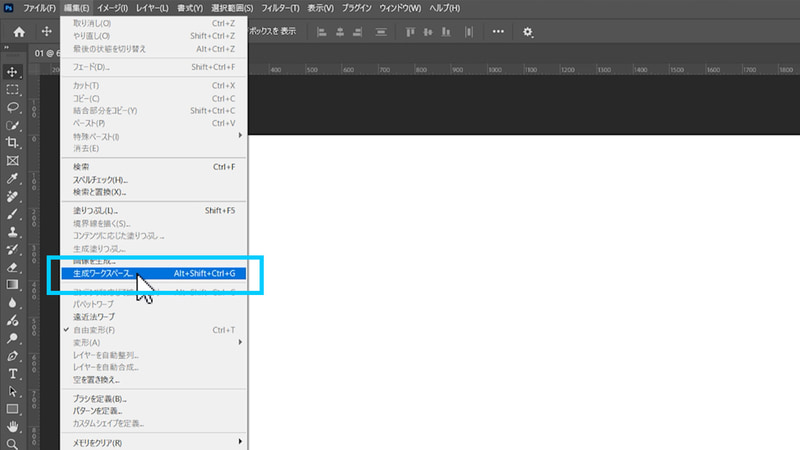Select the Clone Stamp tool

[x=12, y=232]
